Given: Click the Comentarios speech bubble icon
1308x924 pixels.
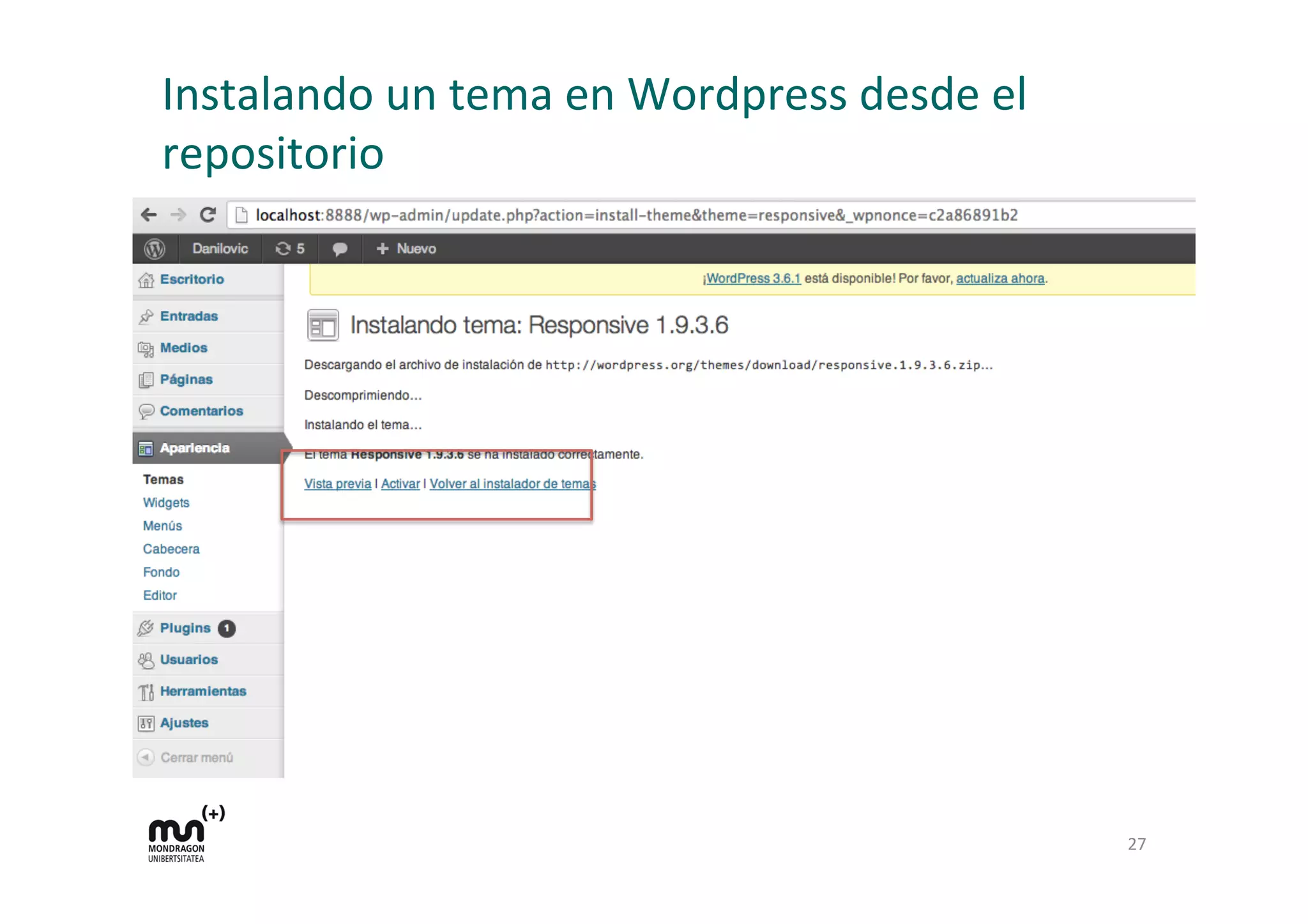Looking at the screenshot, I should [146, 411].
